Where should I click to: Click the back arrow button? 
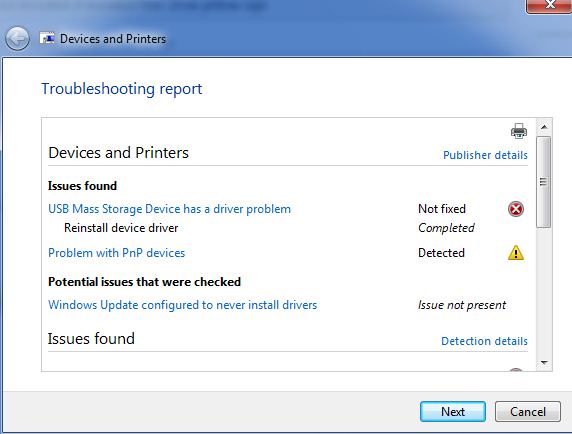point(17,38)
